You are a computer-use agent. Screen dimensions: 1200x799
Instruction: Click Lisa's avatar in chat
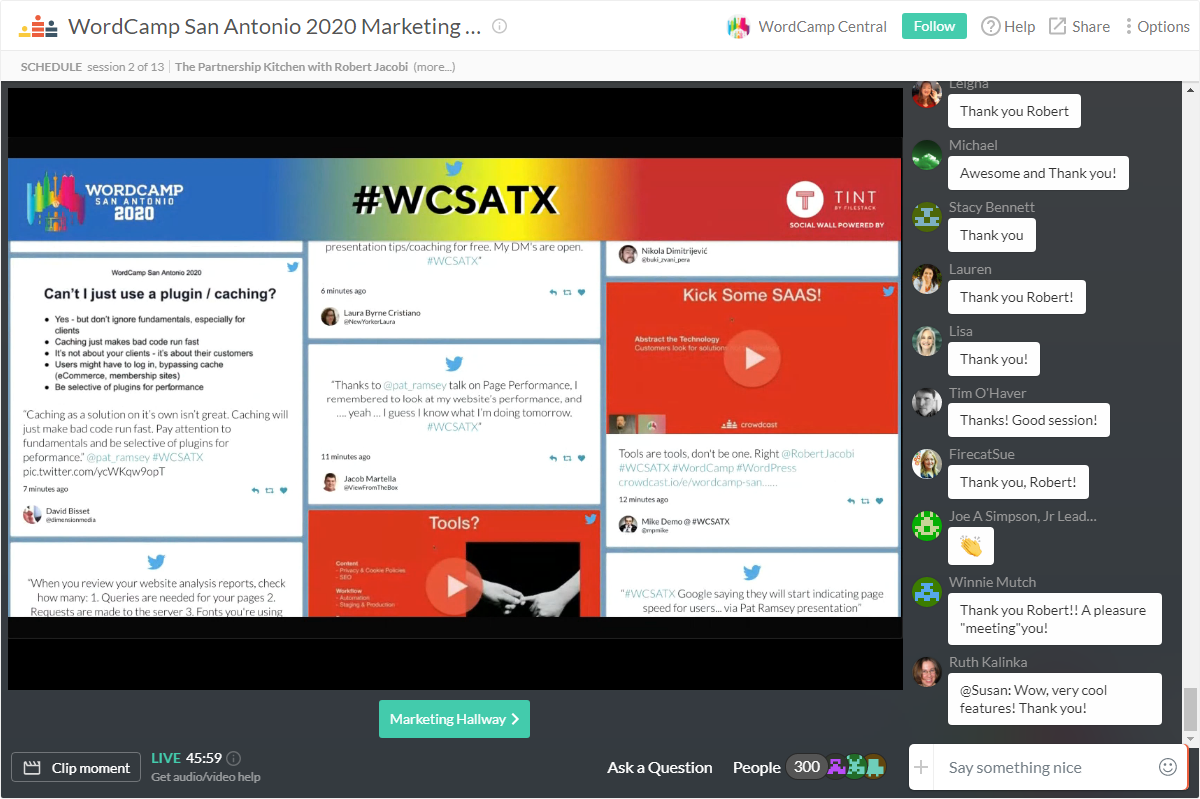tap(927, 341)
